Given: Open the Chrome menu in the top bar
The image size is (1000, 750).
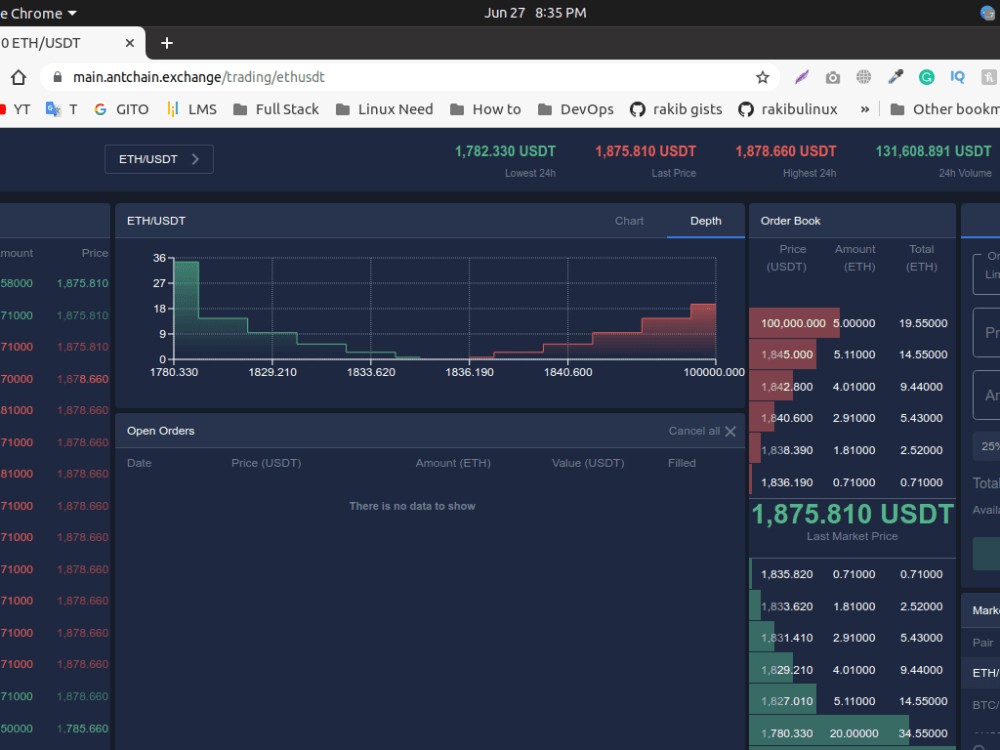Looking at the screenshot, I should pos(40,13).
